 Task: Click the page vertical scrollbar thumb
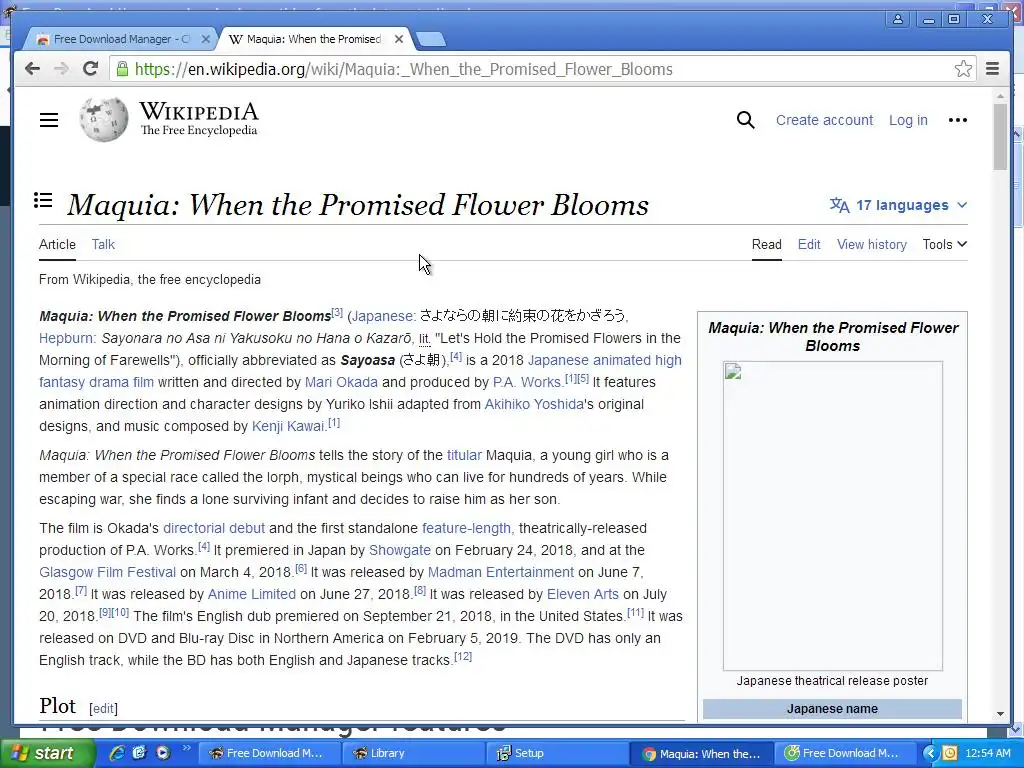tap(1000, 137)
